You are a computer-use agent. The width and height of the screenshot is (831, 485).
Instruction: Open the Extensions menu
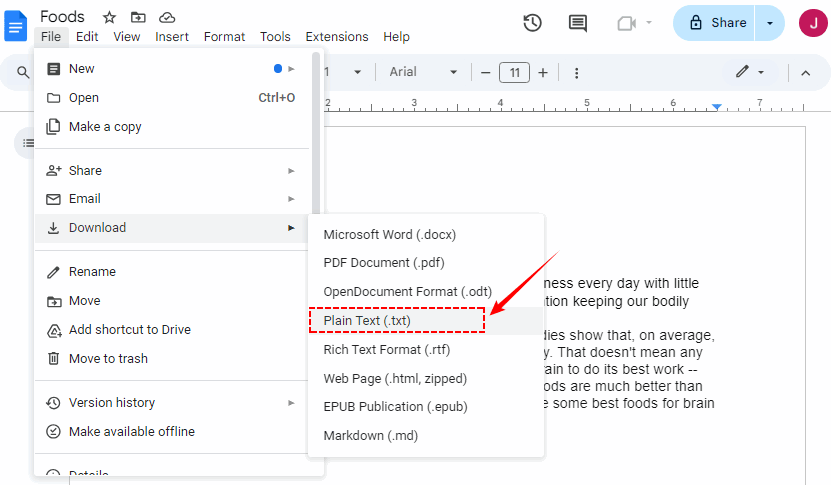click(337, 37)
